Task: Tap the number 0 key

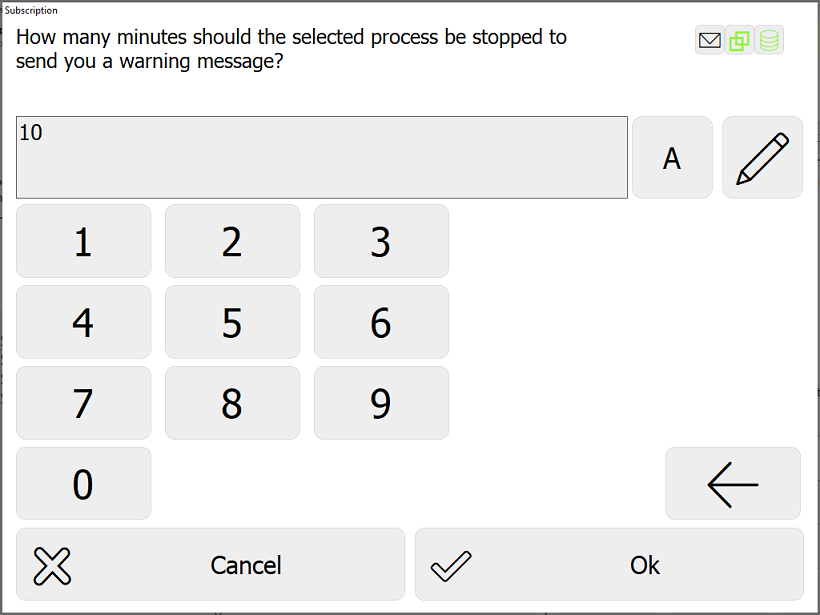Action: (x=84, y=484)
